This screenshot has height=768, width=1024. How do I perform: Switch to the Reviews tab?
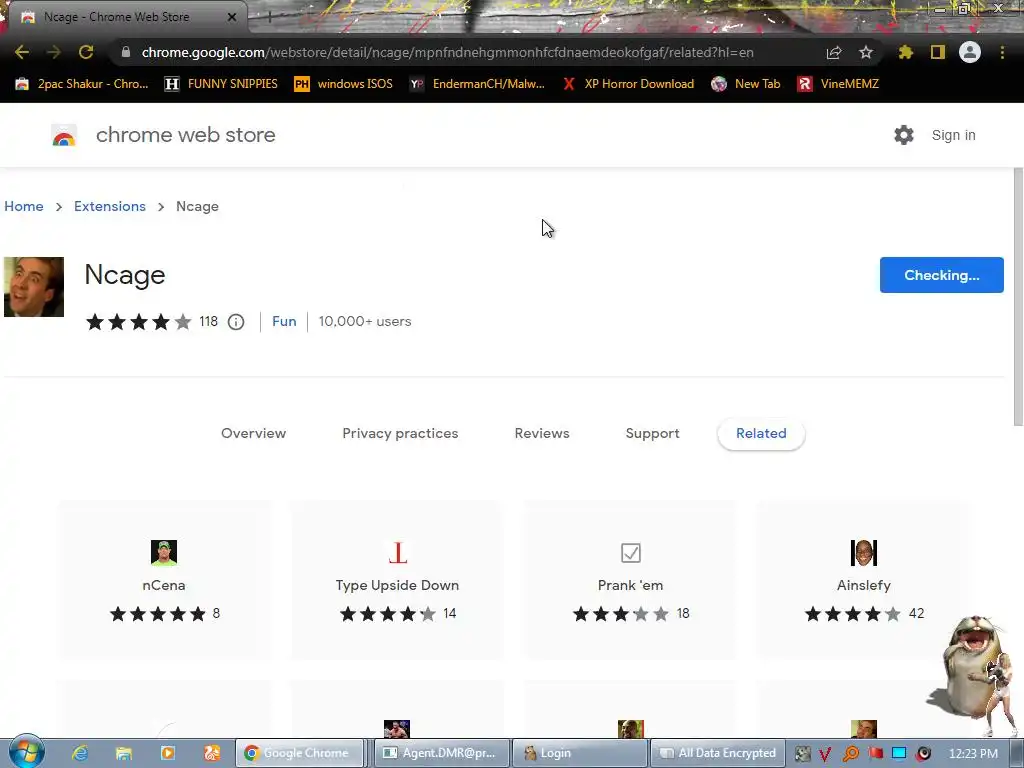click(542, 433)
